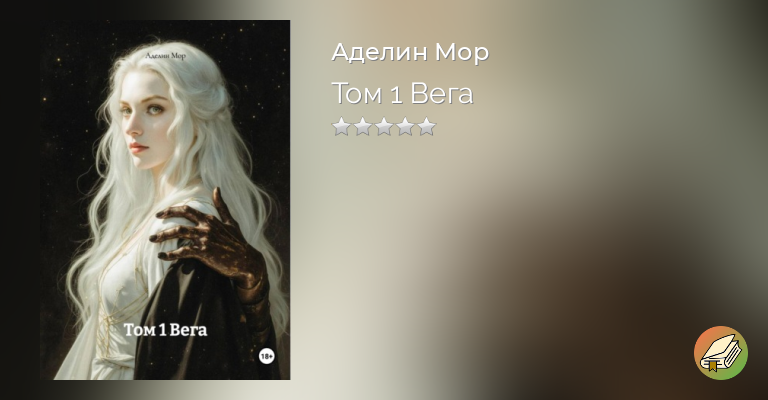Screen dimensions: 768x400
Task: Click the fifth rating star
Action: click(x=426, y=126)
